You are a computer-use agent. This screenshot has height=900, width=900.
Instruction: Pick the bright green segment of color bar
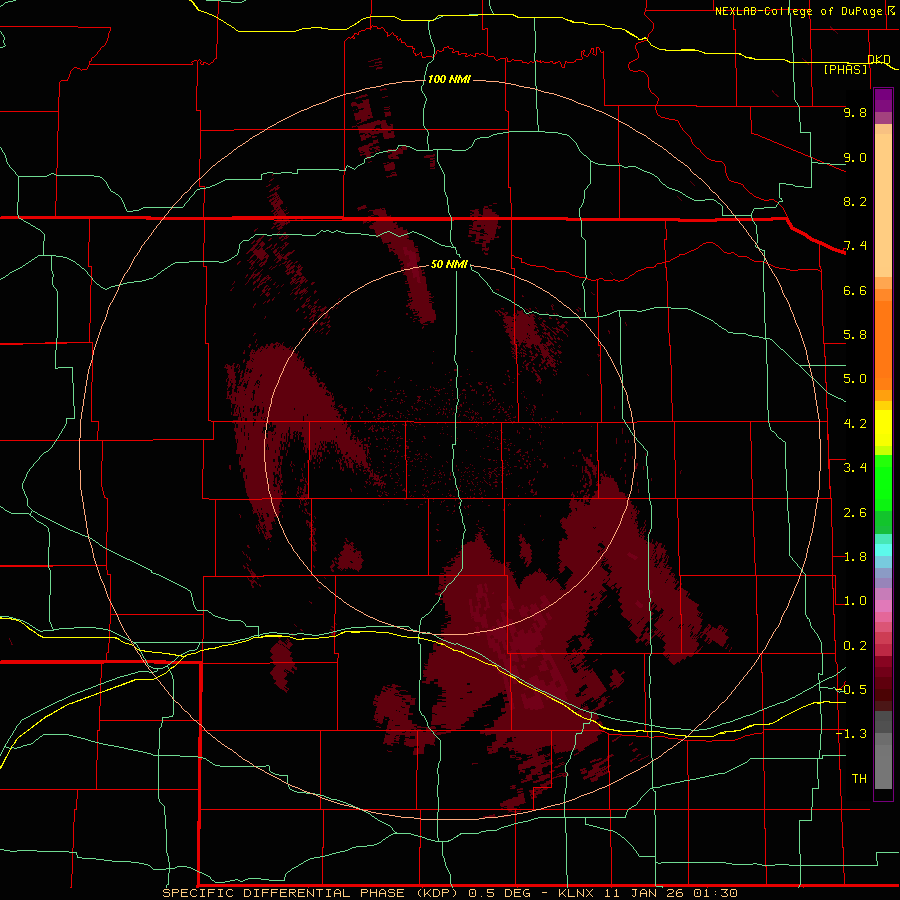883,482
